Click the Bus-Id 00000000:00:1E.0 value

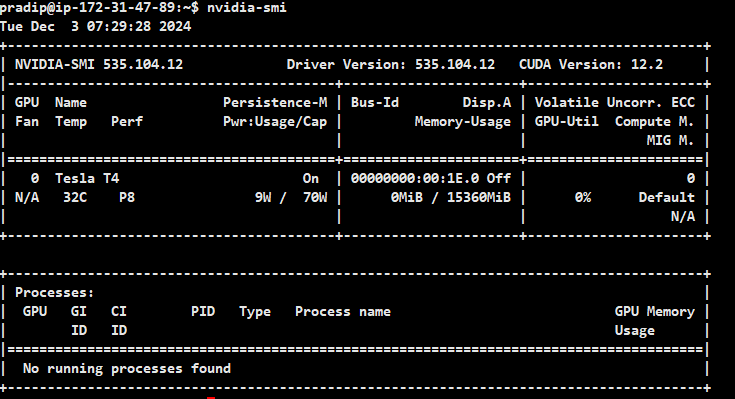coord(415,178)
